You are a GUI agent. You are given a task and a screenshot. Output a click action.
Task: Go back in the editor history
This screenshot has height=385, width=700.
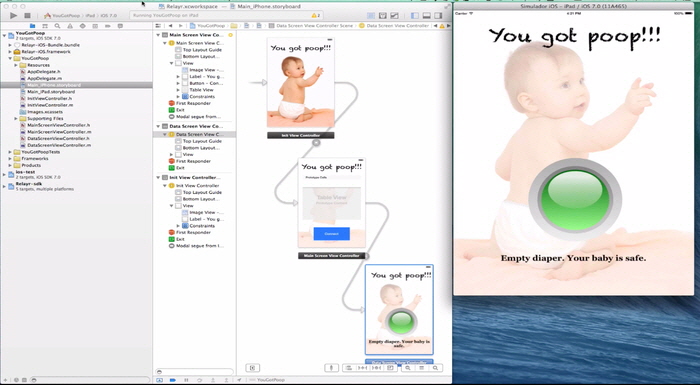171,26
